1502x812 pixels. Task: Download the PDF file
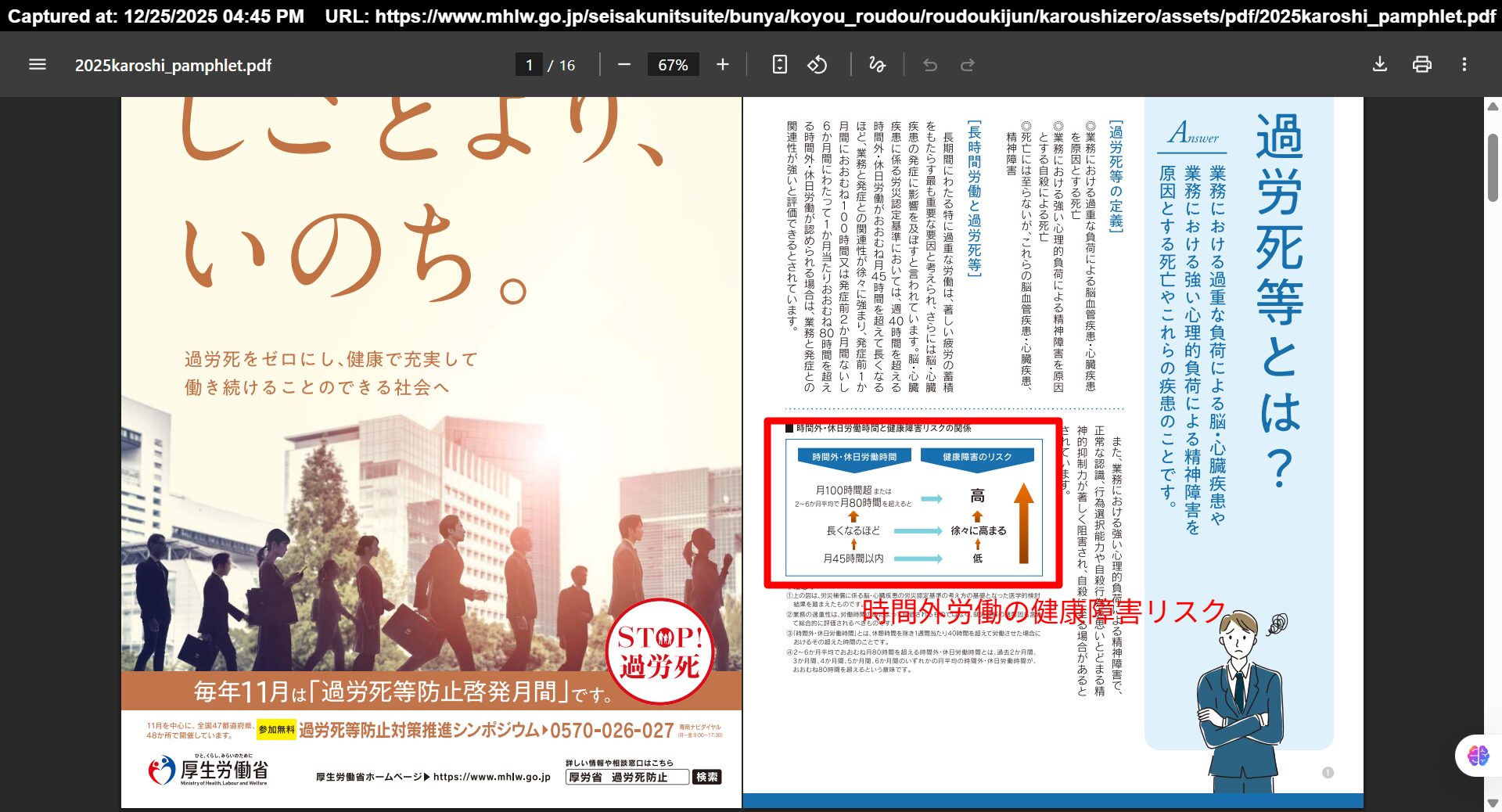click(x=1380, y=65)
